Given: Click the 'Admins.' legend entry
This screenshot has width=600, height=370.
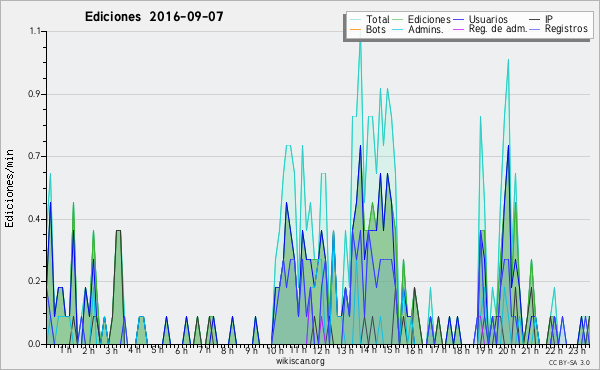Looking at the screenshot, I should point(418,29).
